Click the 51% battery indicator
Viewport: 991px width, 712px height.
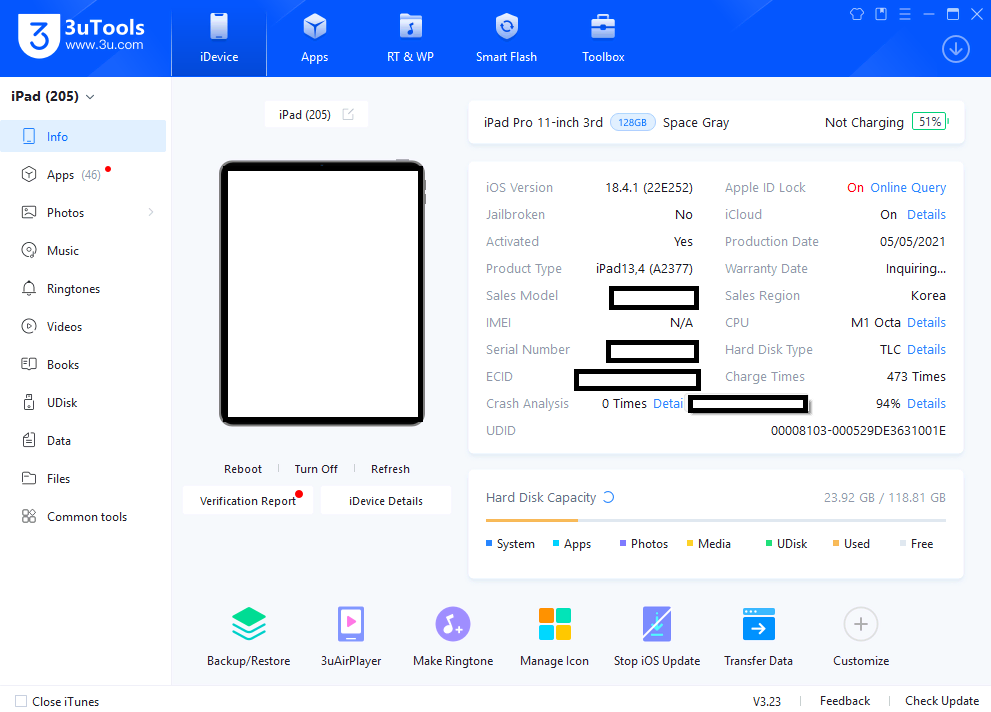click(930, 121)
